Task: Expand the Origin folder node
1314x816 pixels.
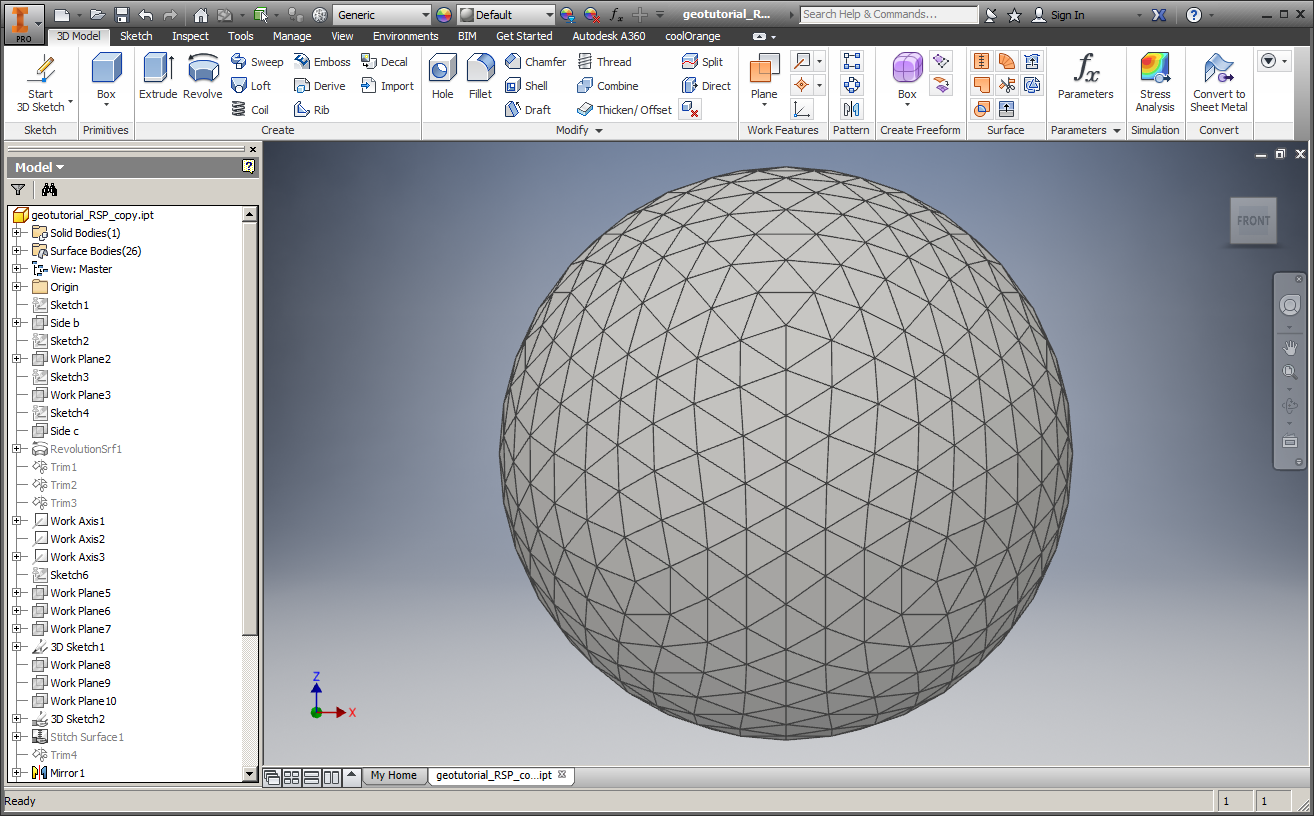Action: tap(16, 287)
